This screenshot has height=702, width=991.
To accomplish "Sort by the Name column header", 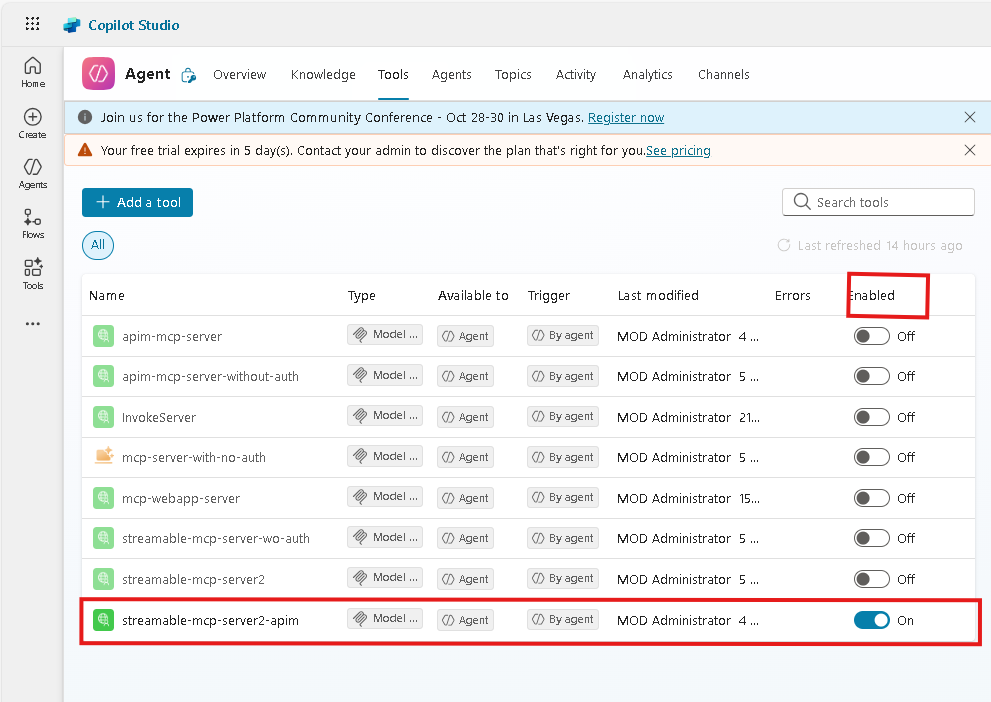I will [107, 295].
